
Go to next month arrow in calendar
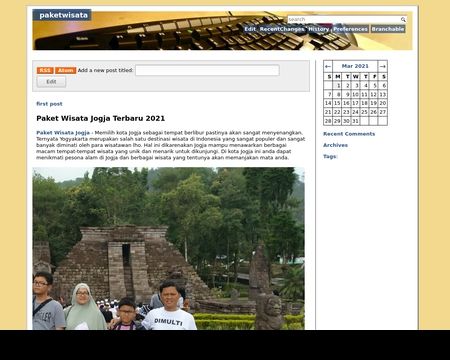click(382, 66)
